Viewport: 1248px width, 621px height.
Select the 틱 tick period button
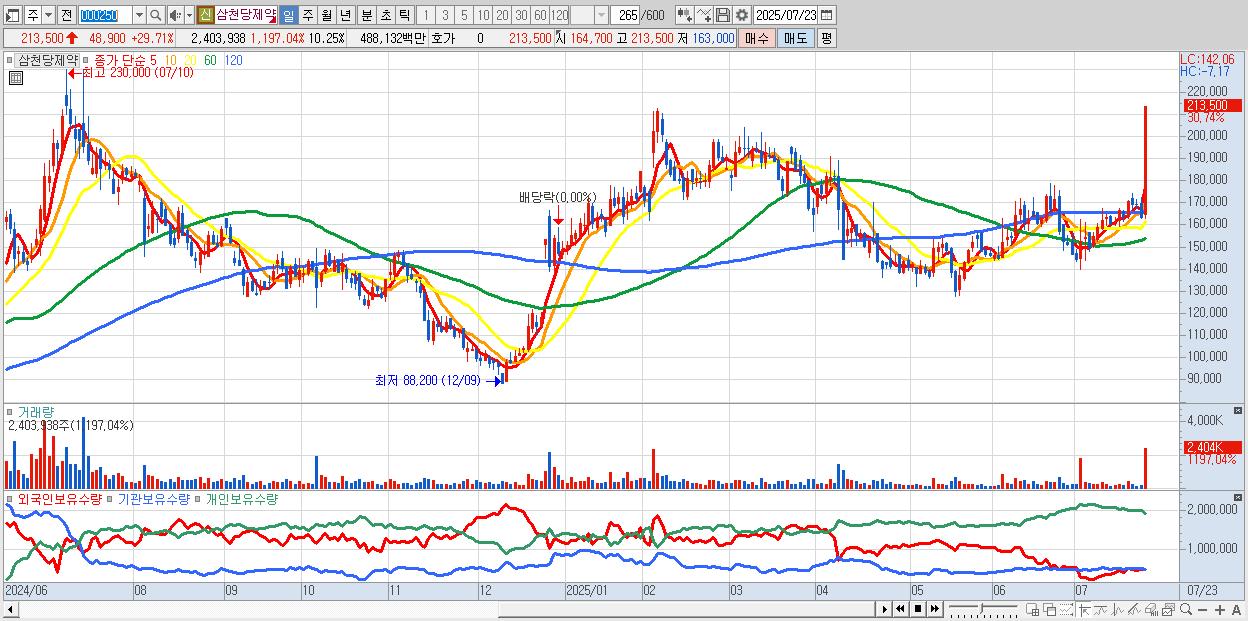(x=404, y=15)
